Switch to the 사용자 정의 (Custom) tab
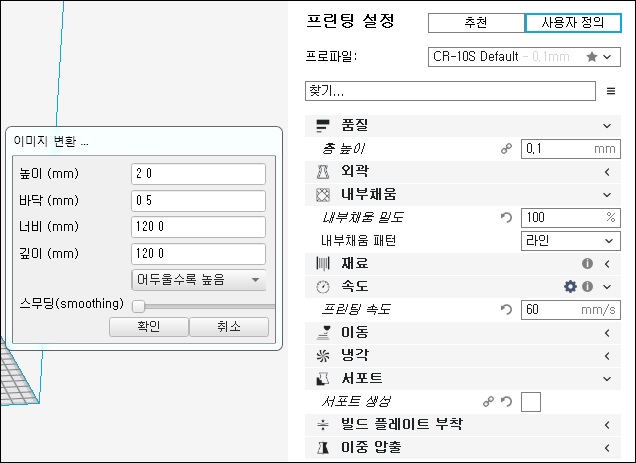Image resolution: width=636 pixels, height=463 pixels. pyautogui.click(x=573, y=23)
